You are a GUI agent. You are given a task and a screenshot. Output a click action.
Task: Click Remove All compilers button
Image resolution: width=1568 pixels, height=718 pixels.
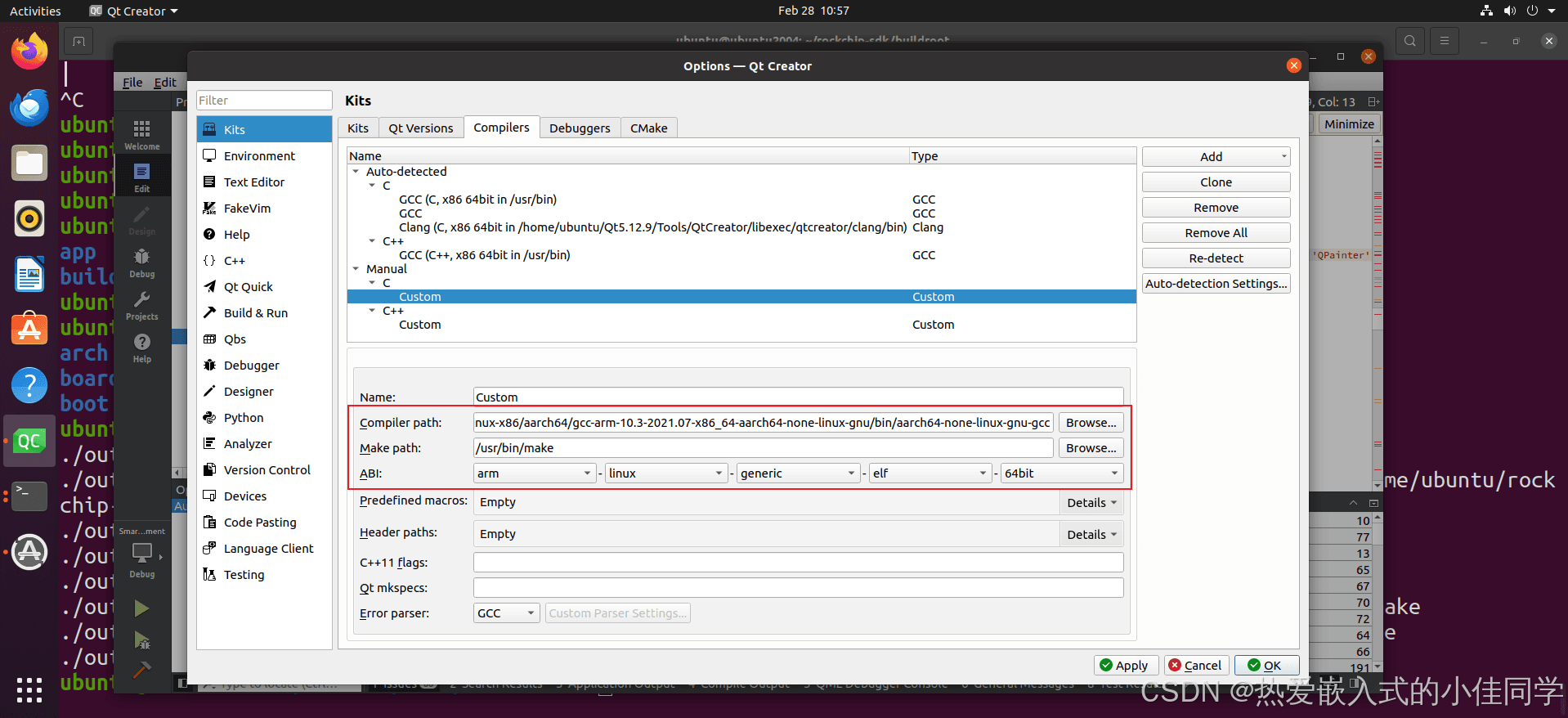click(x=1216, y=233)
